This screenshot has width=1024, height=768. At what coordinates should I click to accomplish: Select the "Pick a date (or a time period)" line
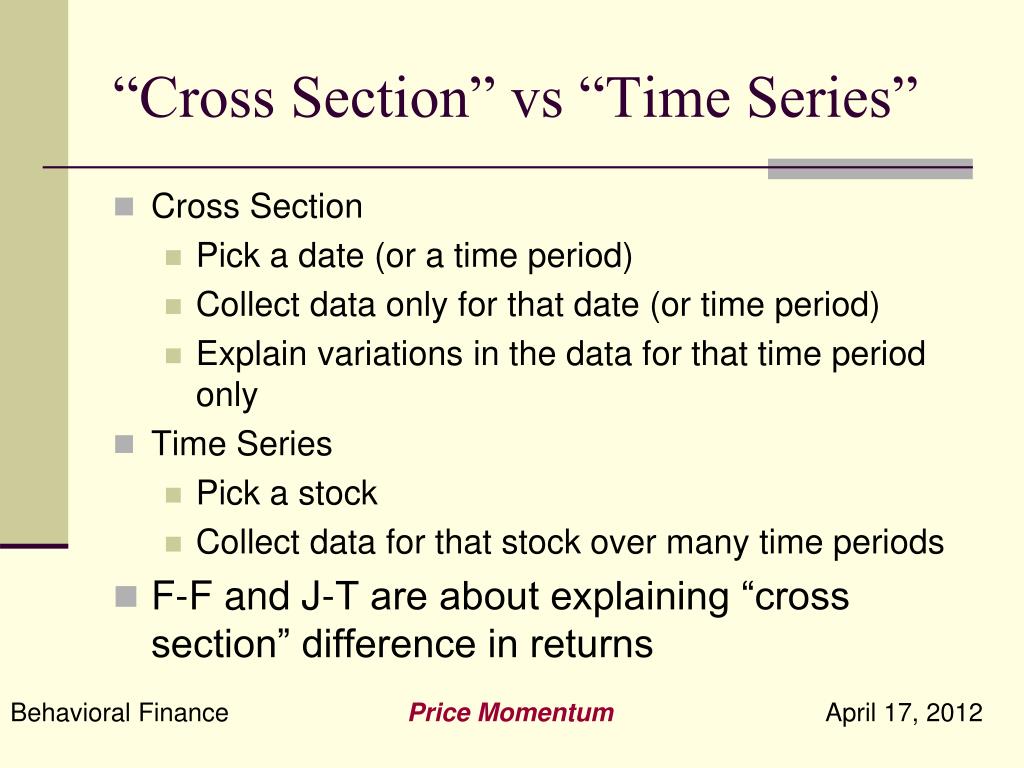pos(414,256)
